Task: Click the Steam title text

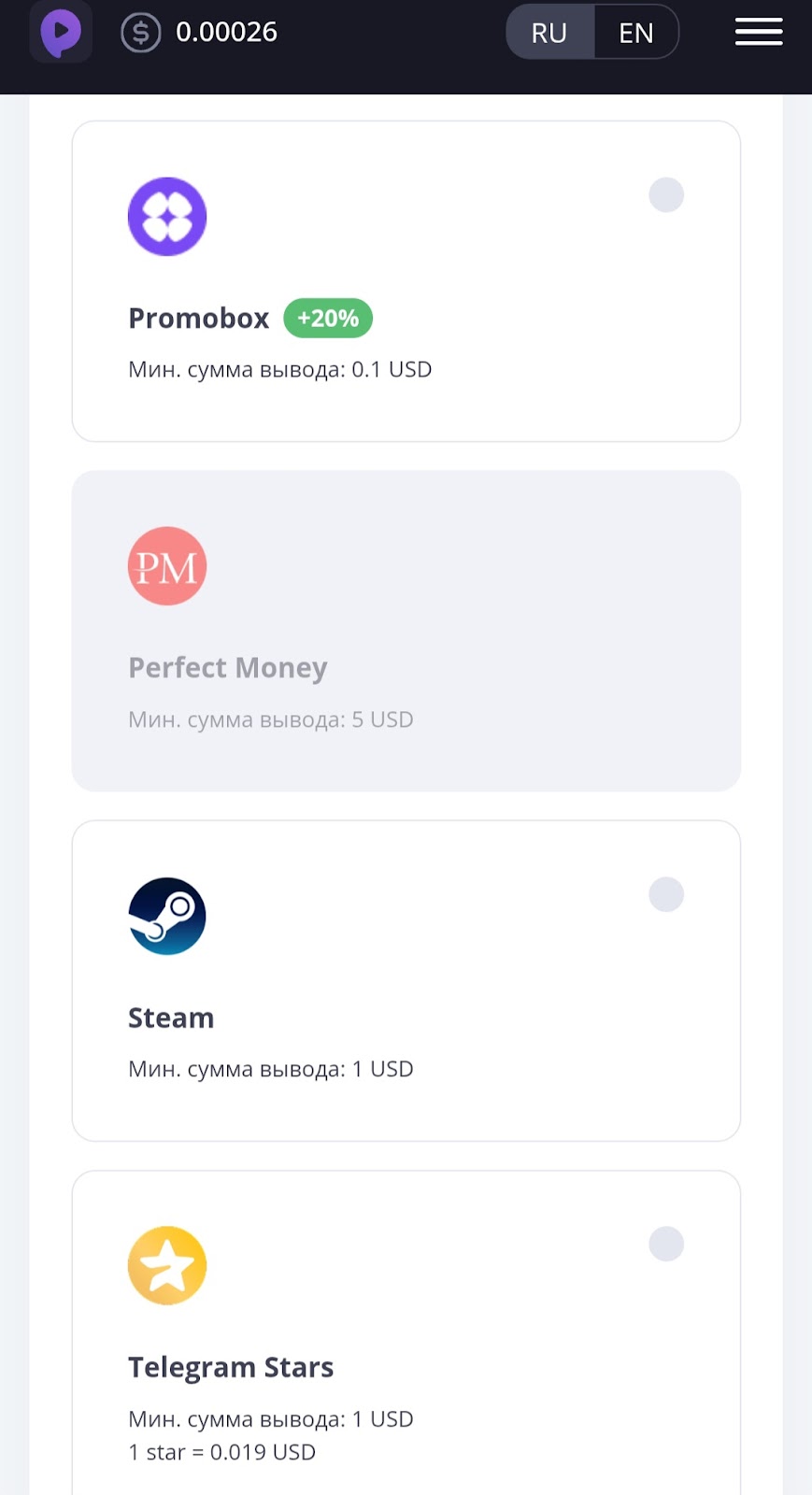Action: 171,1018
